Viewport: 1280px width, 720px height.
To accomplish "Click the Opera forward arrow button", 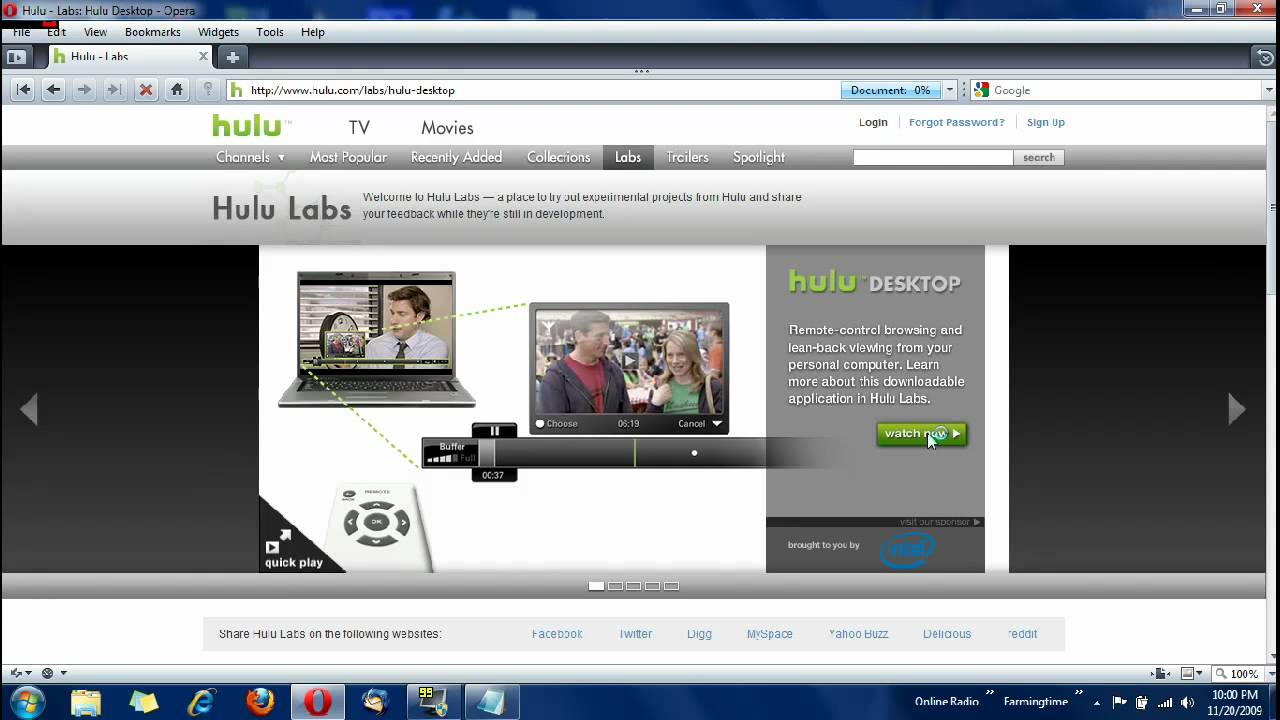I will [84, 90].
